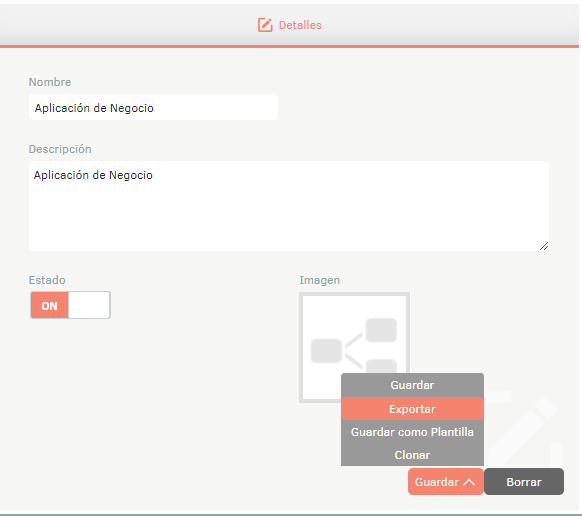Click inside the Descripción text area
This screenshot has height=516, width=582.
coord(289,206)
